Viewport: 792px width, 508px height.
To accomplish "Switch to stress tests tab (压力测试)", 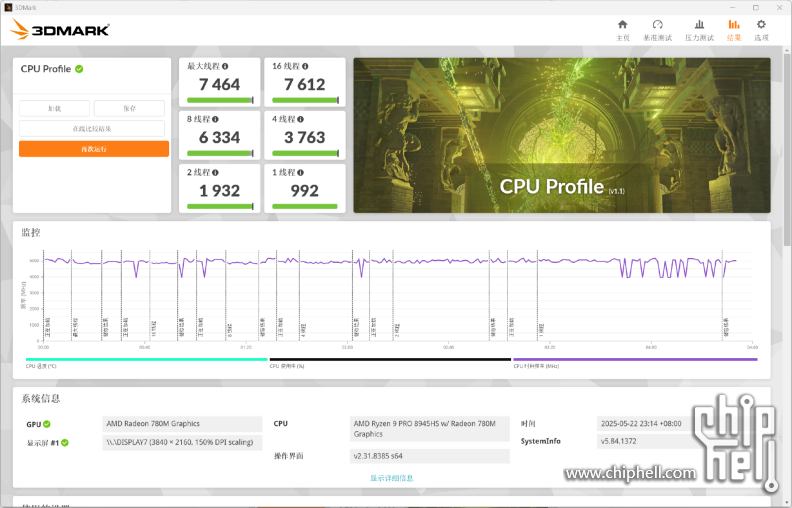I will point(699,31).
